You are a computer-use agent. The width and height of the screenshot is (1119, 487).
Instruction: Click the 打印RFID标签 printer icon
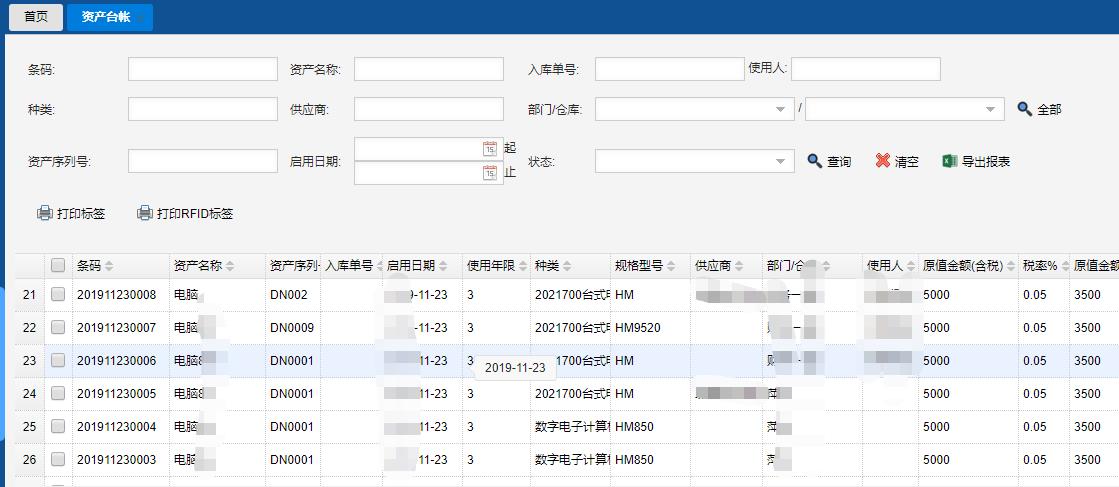click(144, 213)
